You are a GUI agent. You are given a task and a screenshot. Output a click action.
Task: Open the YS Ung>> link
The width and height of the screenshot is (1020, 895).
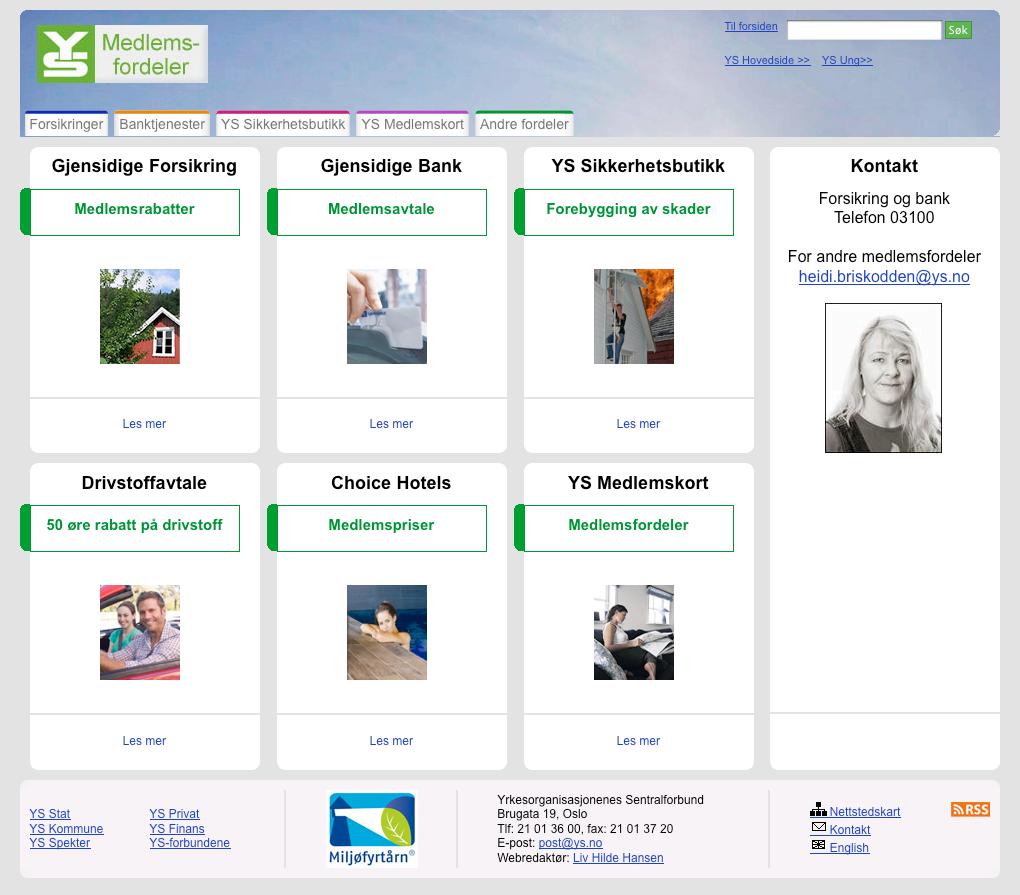pos(847,60)
